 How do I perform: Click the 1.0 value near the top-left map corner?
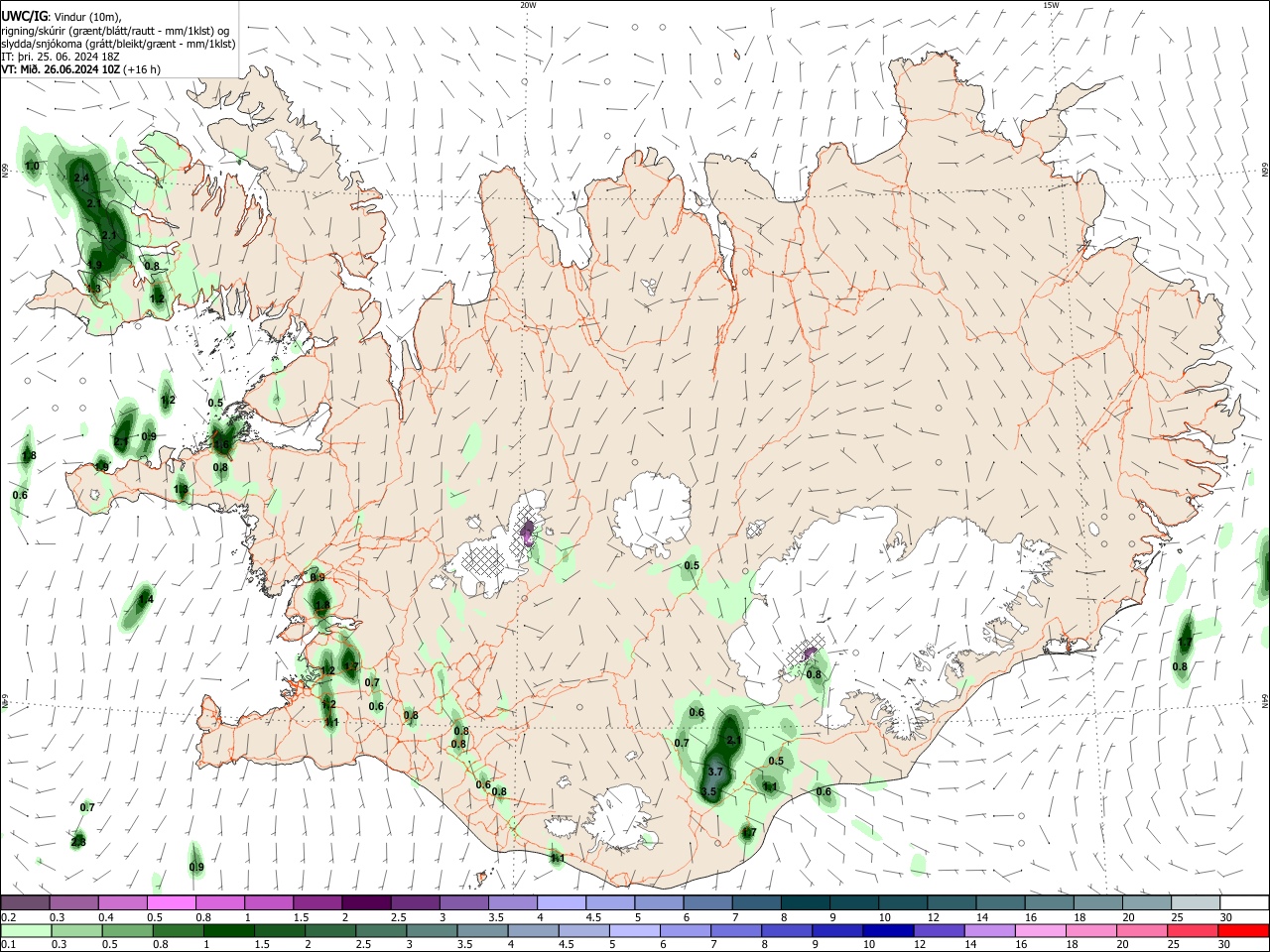[32, 166]
